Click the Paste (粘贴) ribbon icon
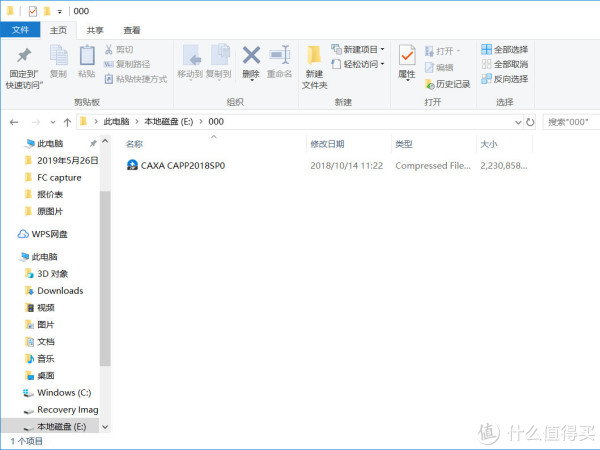Image resolution: width=600 pixels, height=450 pixels. click(87, 61)
